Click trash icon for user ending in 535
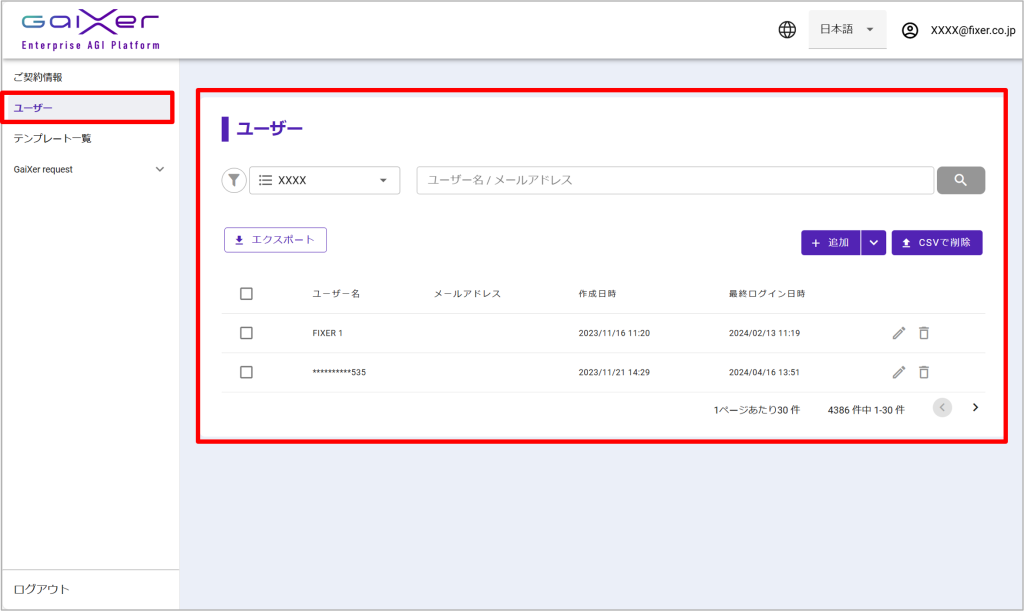The image size is (1024, 611). point(924,372)
